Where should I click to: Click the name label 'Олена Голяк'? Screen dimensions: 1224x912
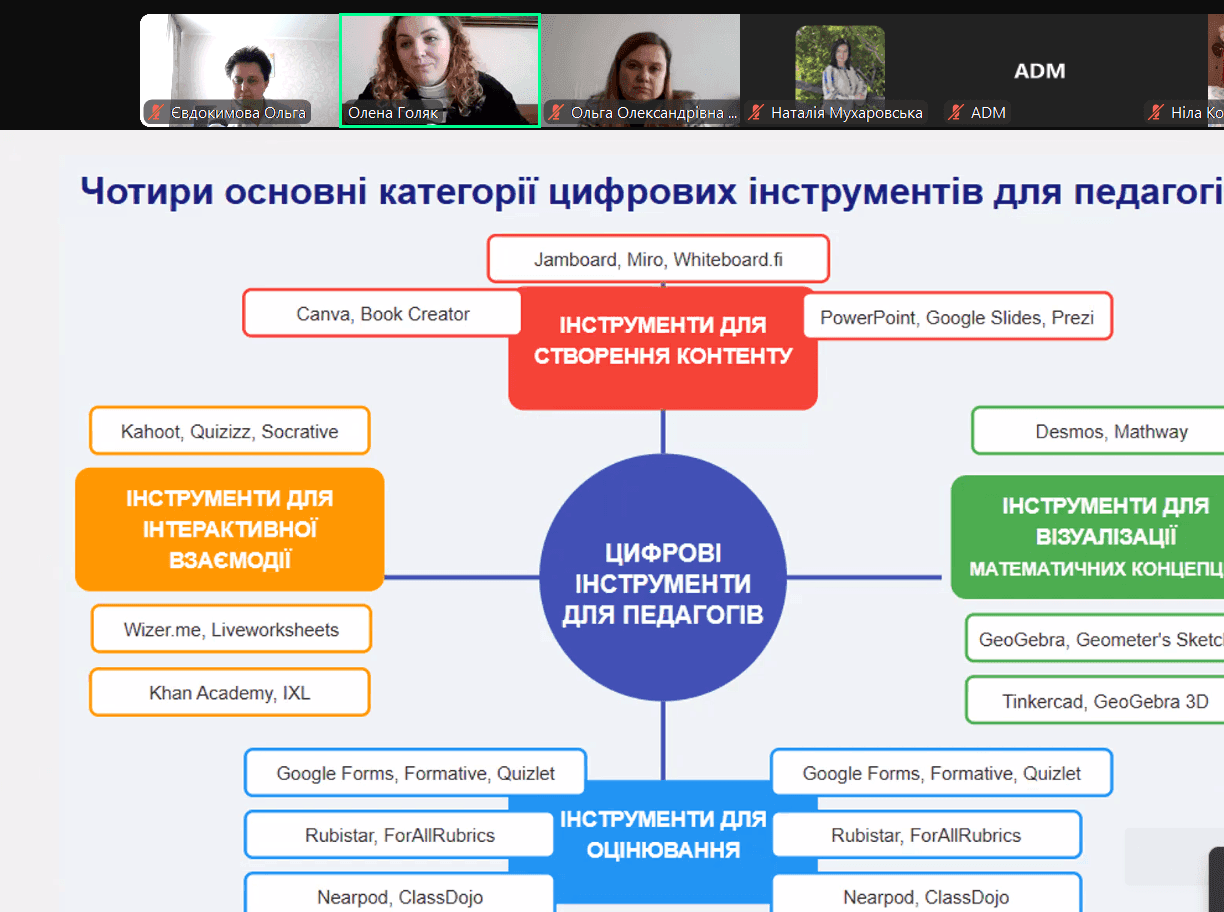click(393, 114)
